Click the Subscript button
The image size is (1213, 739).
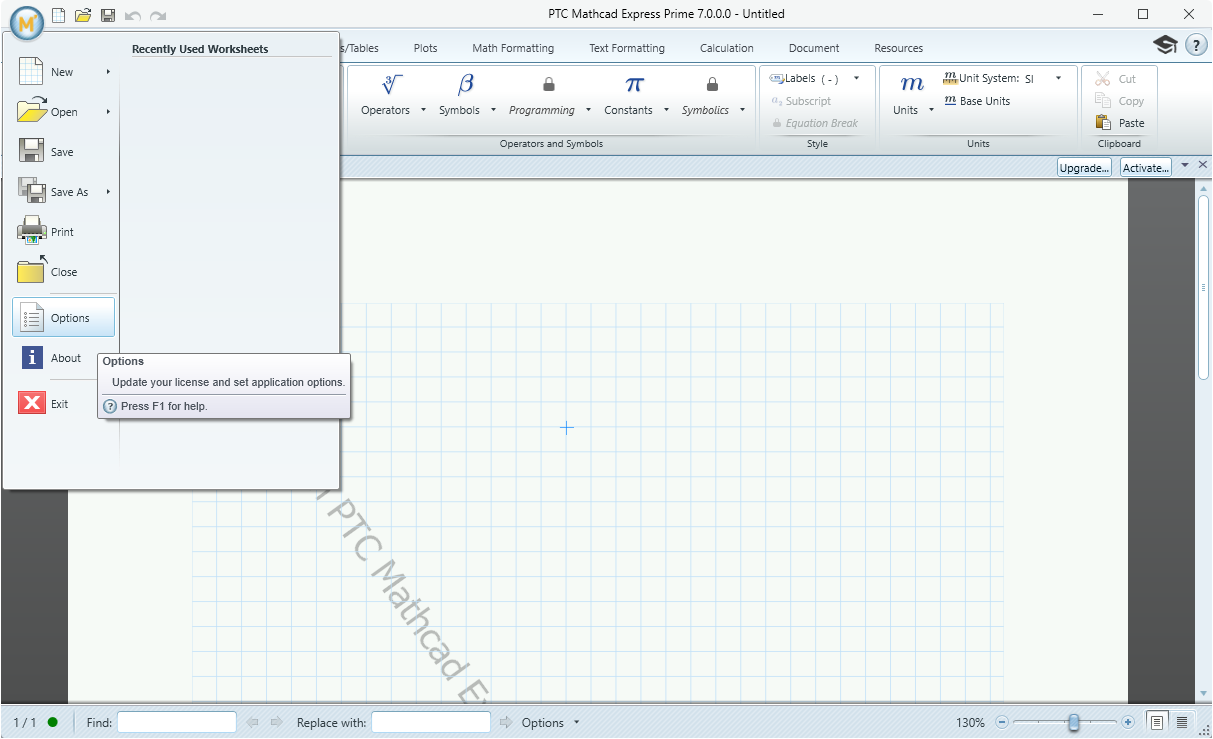(x=802, y=101)
